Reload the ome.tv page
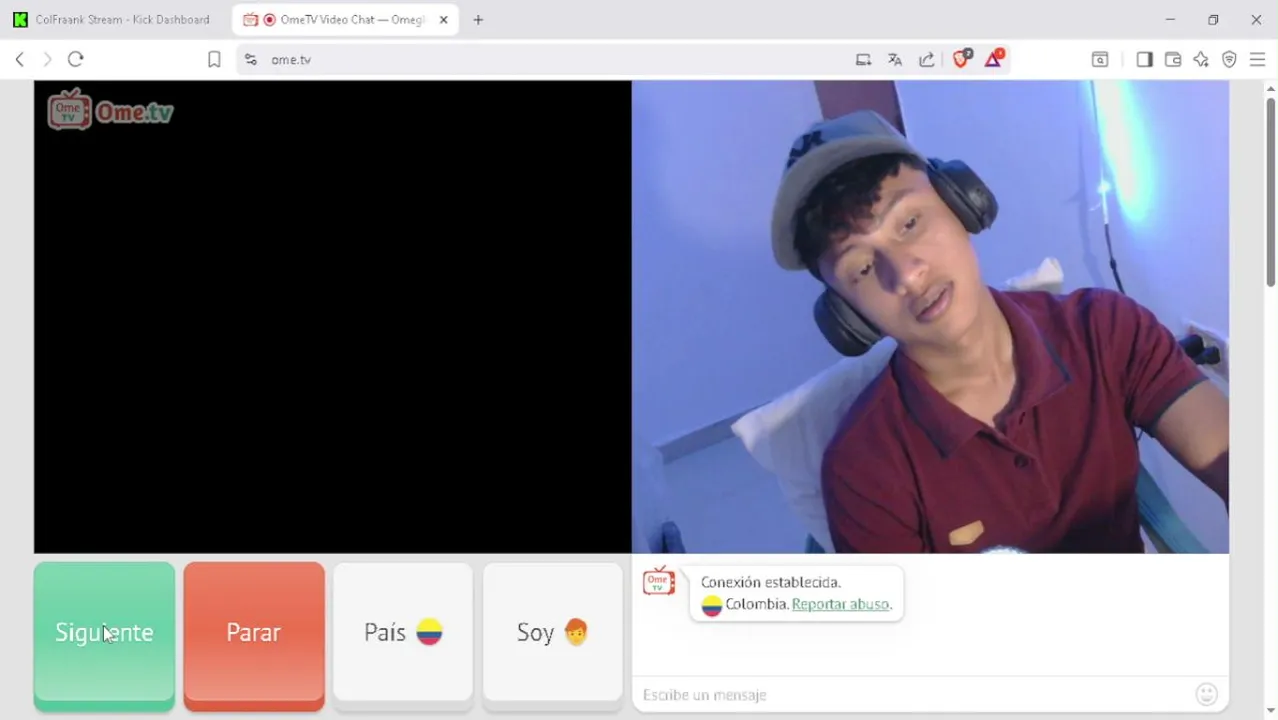Screen dimensions: 1278x720 (x=75, y=60)
